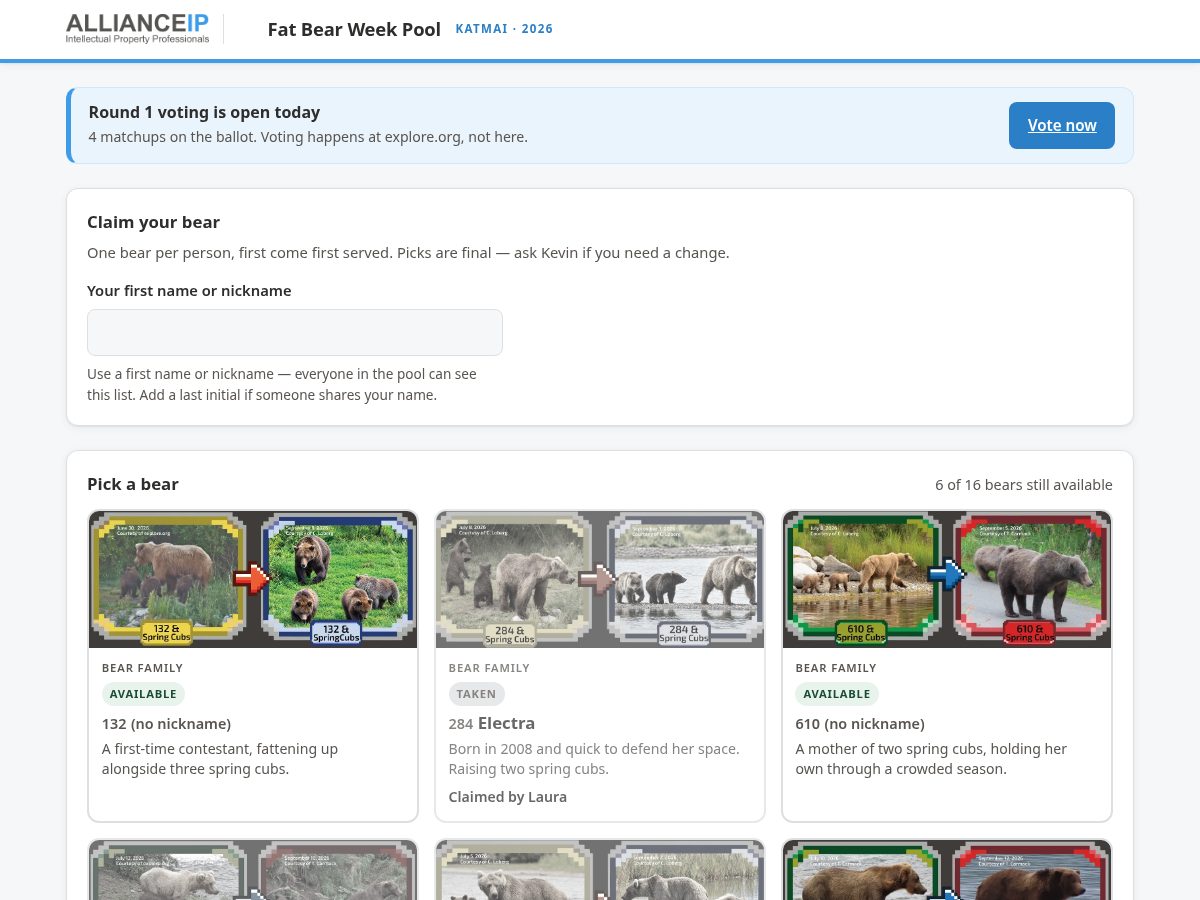
Task: Click bear 132's description about three spring cubs
Action: (220, 759)
